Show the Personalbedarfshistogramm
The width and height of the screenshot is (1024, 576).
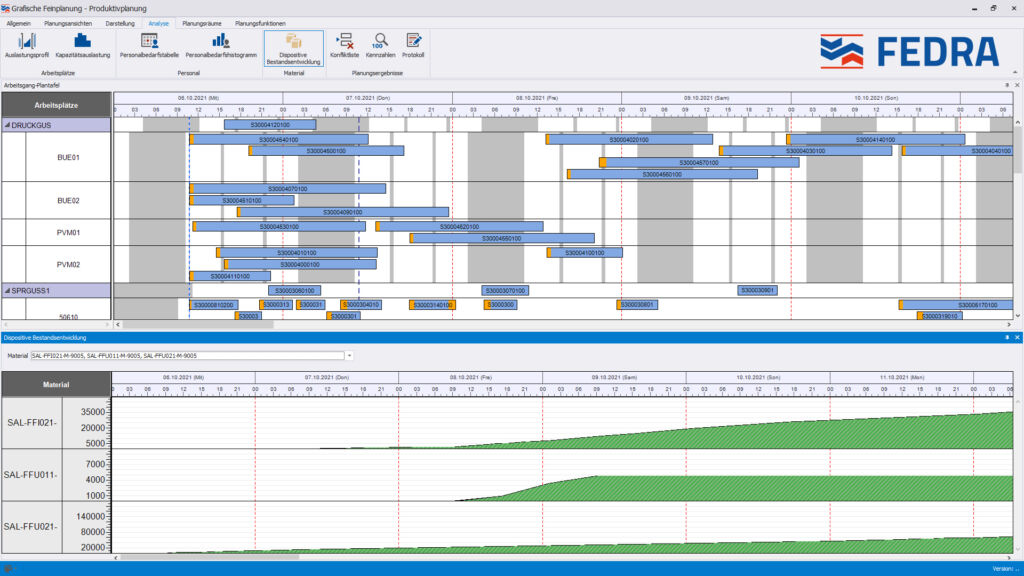pyautogui.click(x=220, y=46)
